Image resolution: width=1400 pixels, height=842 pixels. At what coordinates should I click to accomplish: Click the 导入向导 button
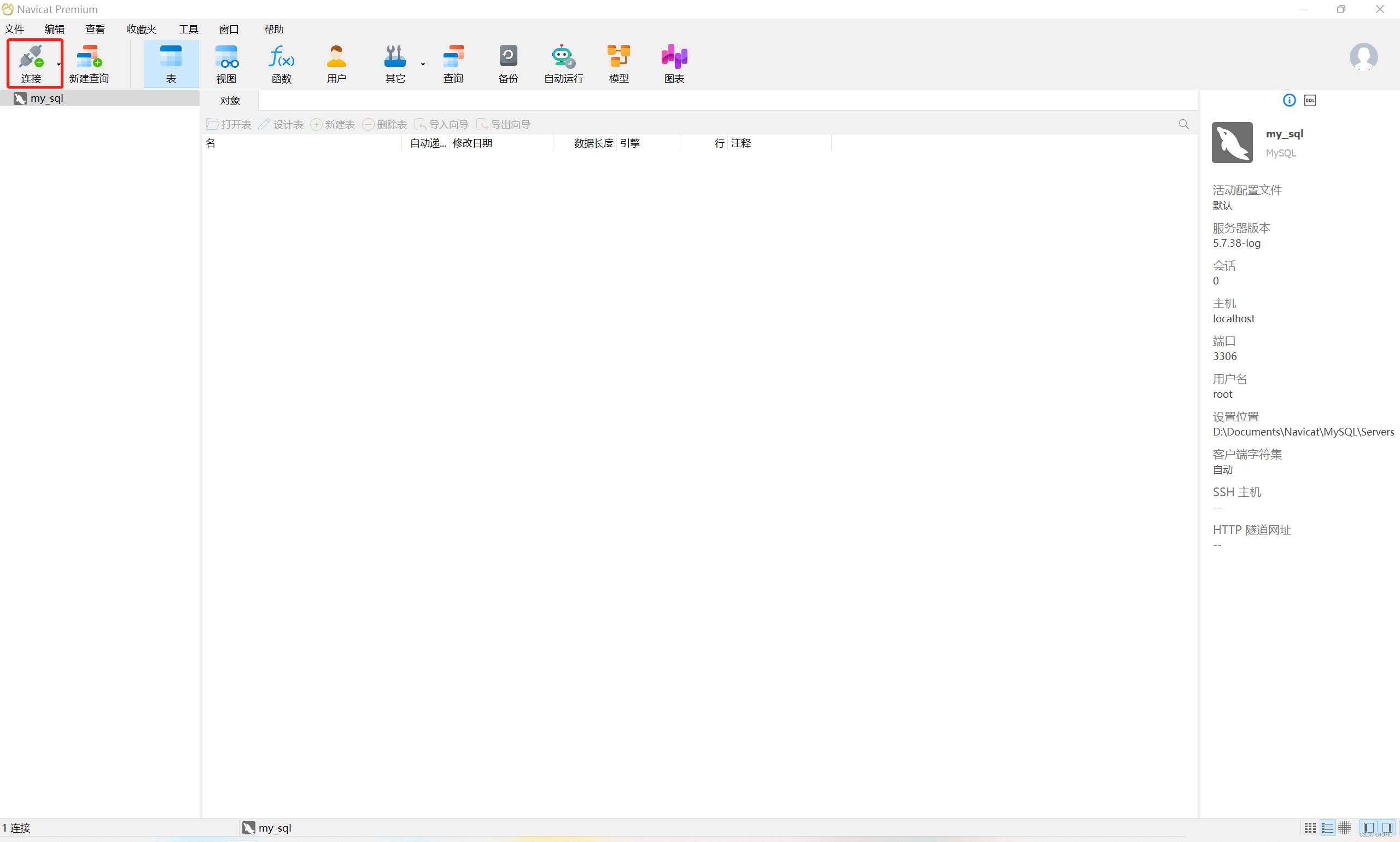pos(442,124)
